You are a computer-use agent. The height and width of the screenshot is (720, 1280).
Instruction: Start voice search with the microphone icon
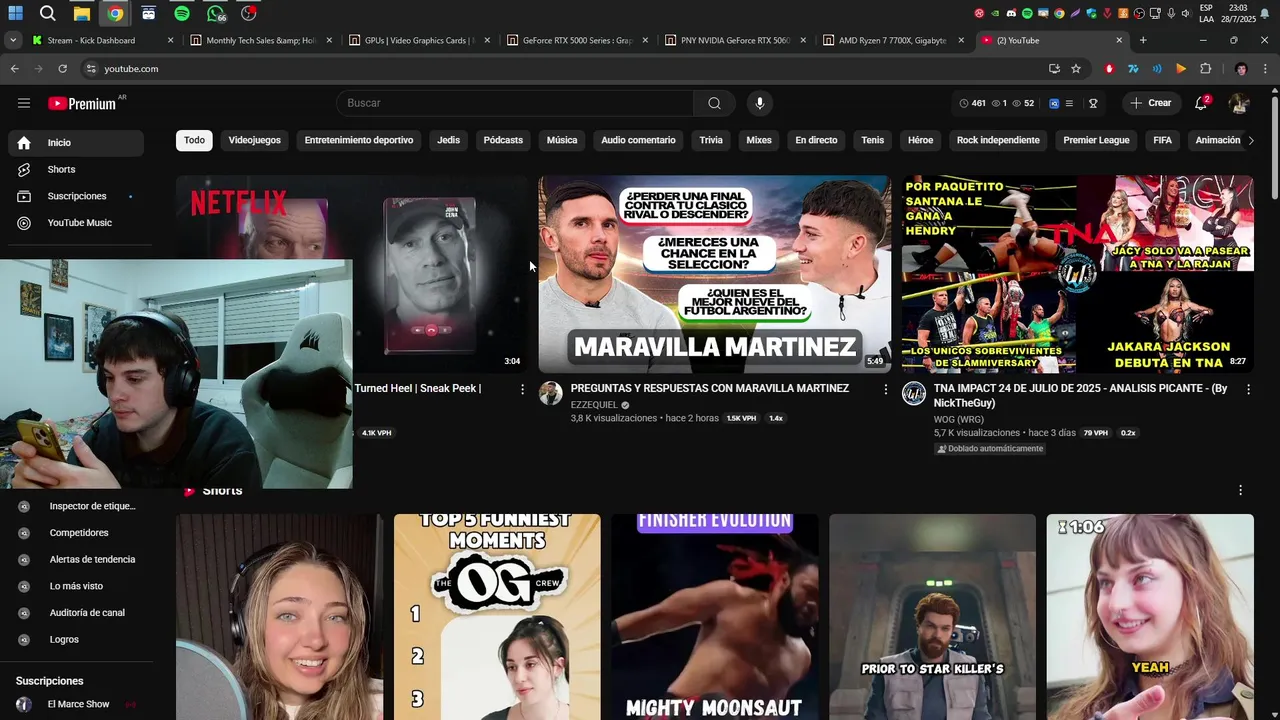(x=760, y=103)
